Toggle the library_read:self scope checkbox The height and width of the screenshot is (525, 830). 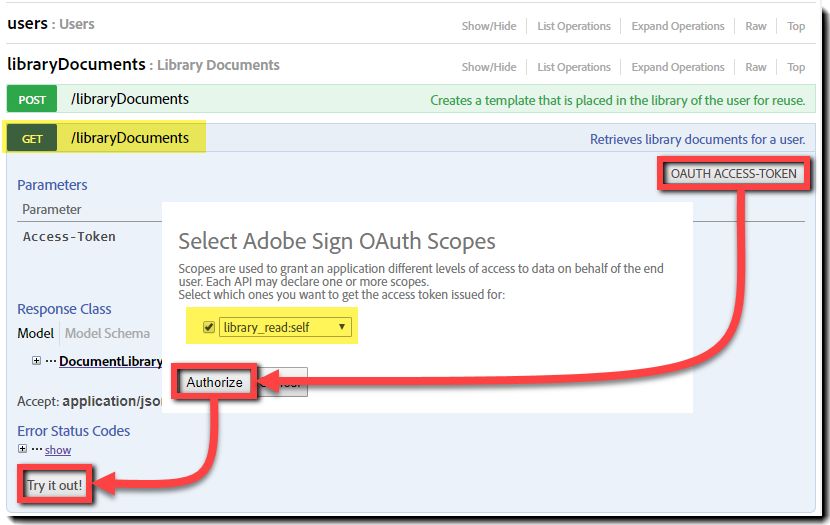209,327
